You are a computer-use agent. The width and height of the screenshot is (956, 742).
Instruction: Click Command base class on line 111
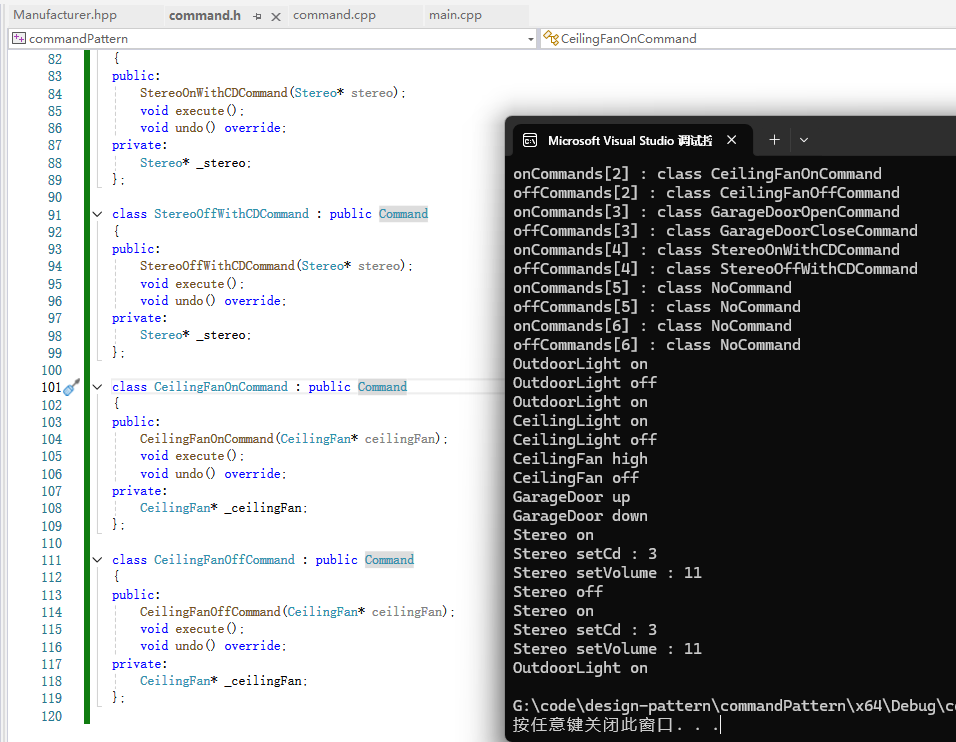389,560
